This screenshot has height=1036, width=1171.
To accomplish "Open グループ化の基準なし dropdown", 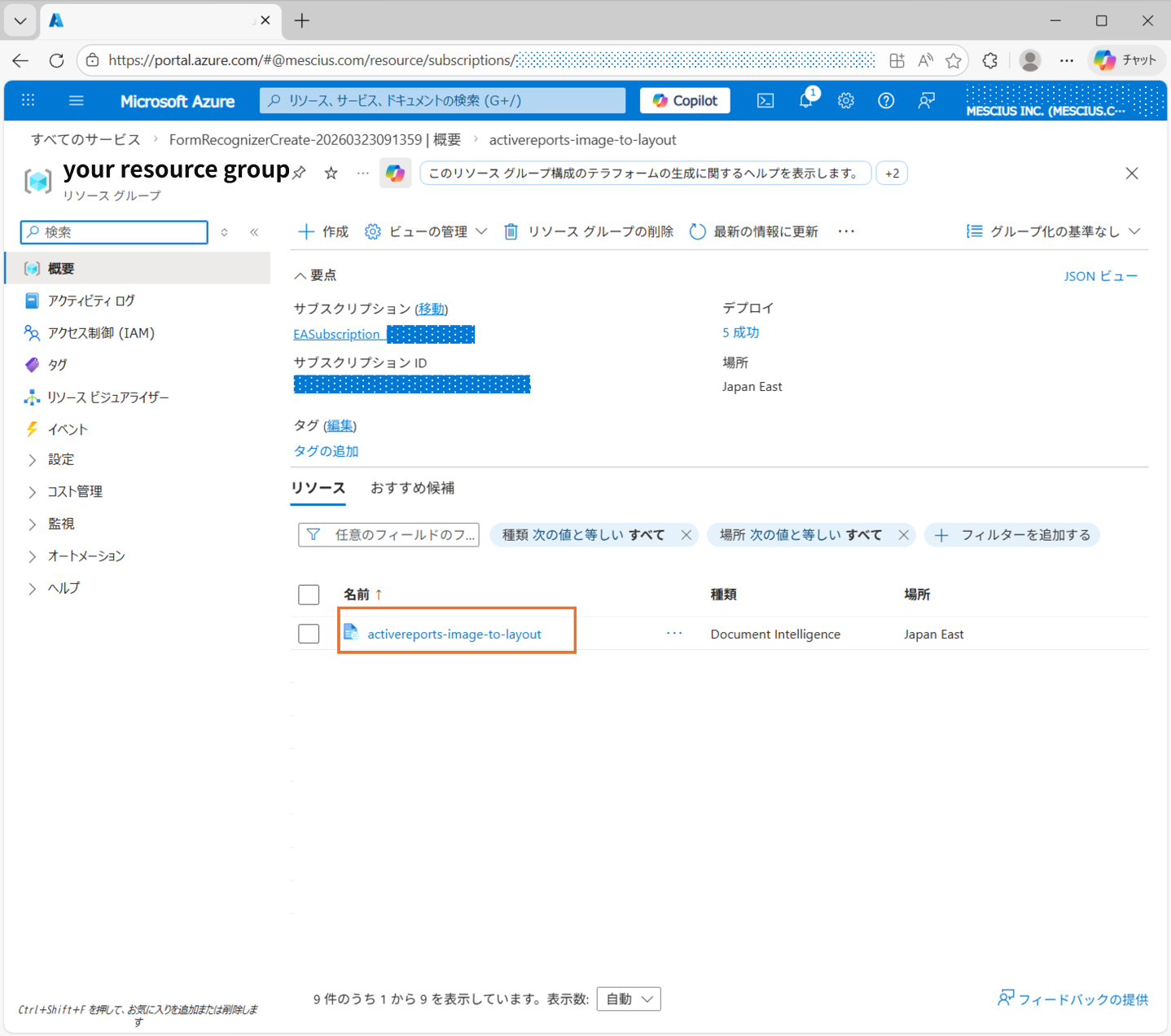I will (1053, 231).
